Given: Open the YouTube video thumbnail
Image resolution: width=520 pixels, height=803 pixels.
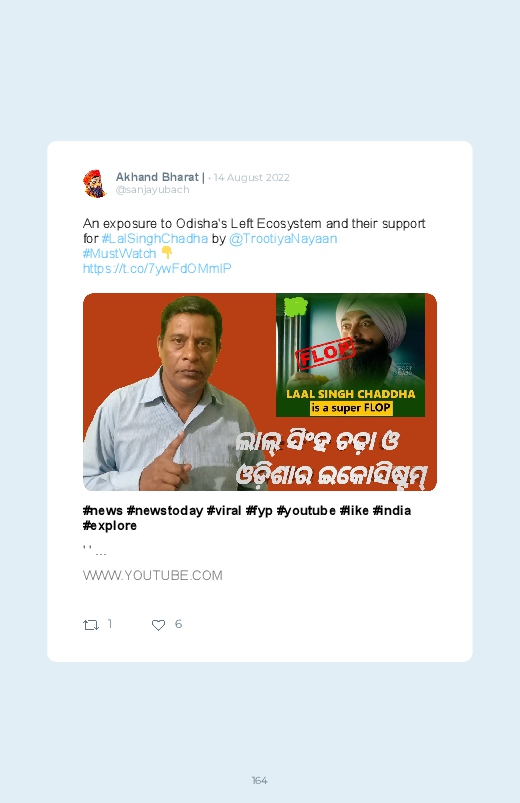Looking at the screenshot, I should (x=260, y=392).
